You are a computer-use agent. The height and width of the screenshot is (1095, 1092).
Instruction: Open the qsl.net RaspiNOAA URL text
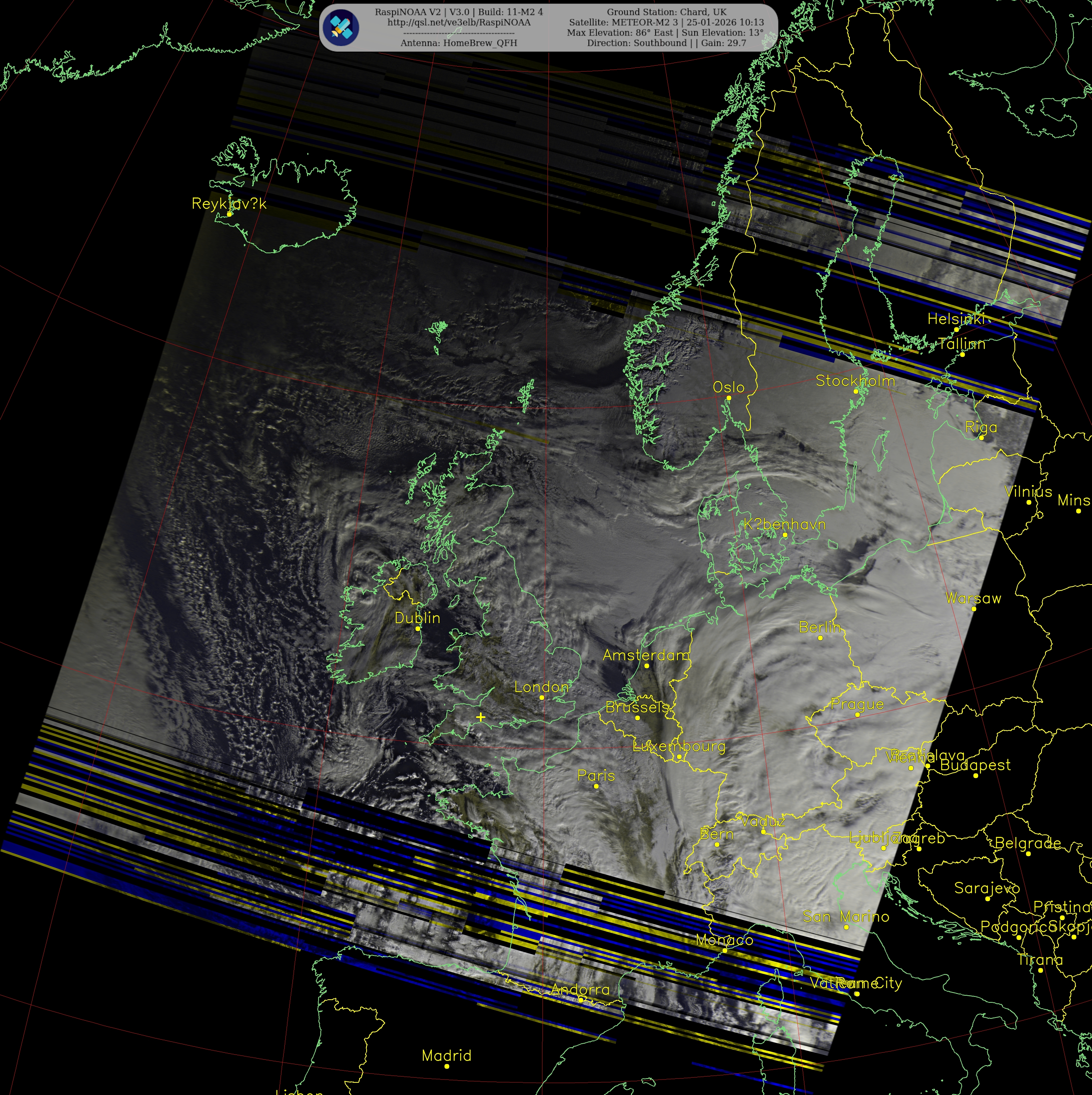[x=459, y=23]
